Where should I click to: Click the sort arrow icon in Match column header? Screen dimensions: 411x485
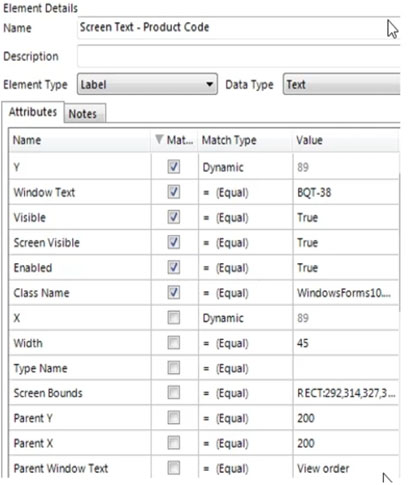pyautogui.click(x=159, y=139)
